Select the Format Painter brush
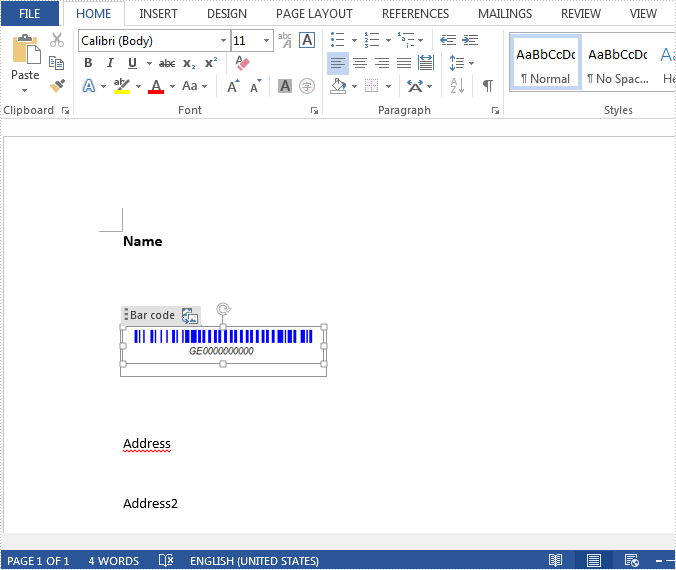The width and height of the screenshot is (676, 570). coord(57,86)
